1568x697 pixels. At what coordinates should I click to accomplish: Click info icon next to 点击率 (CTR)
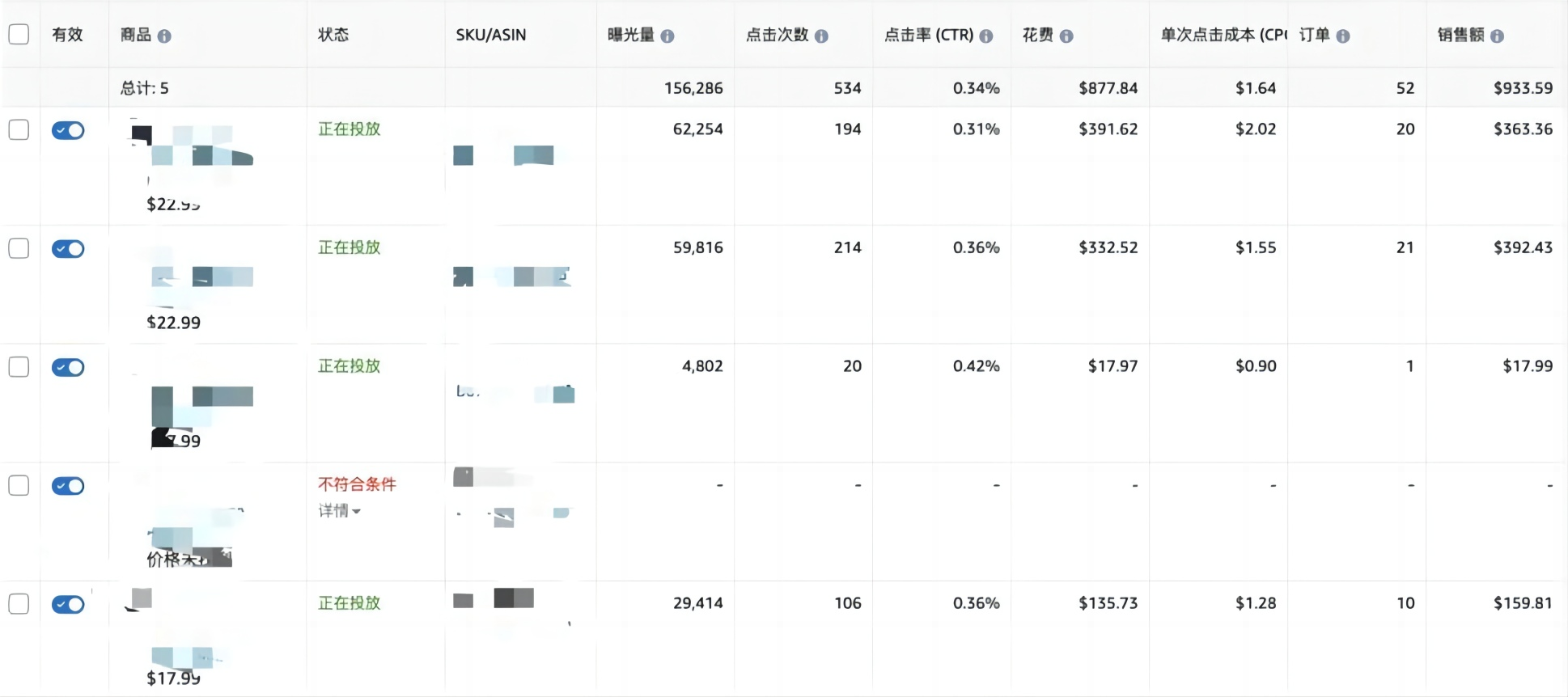[986, 36]
